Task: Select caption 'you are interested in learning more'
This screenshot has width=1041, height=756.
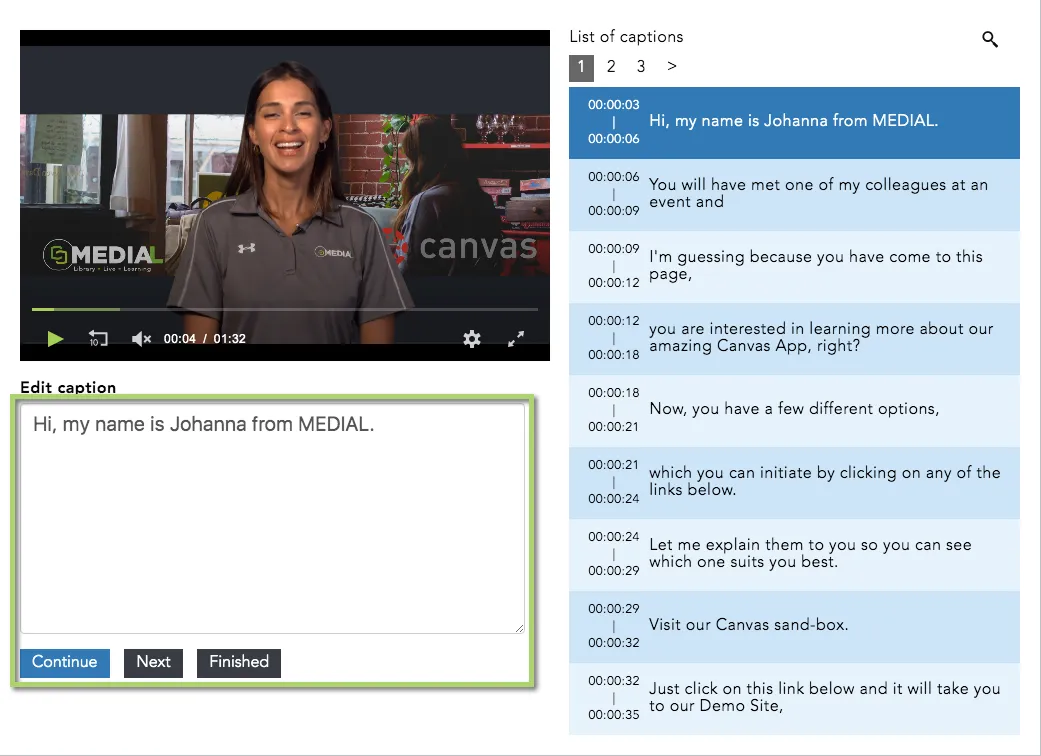Action: (794, 339)
